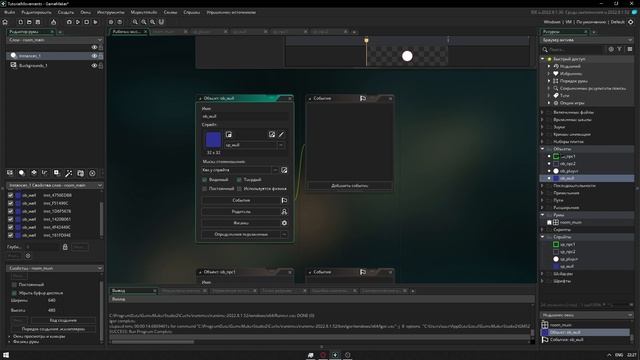Open the Edit menu
Screen dimensions: 640x360
pyautogui.click(x=36, y=12)
